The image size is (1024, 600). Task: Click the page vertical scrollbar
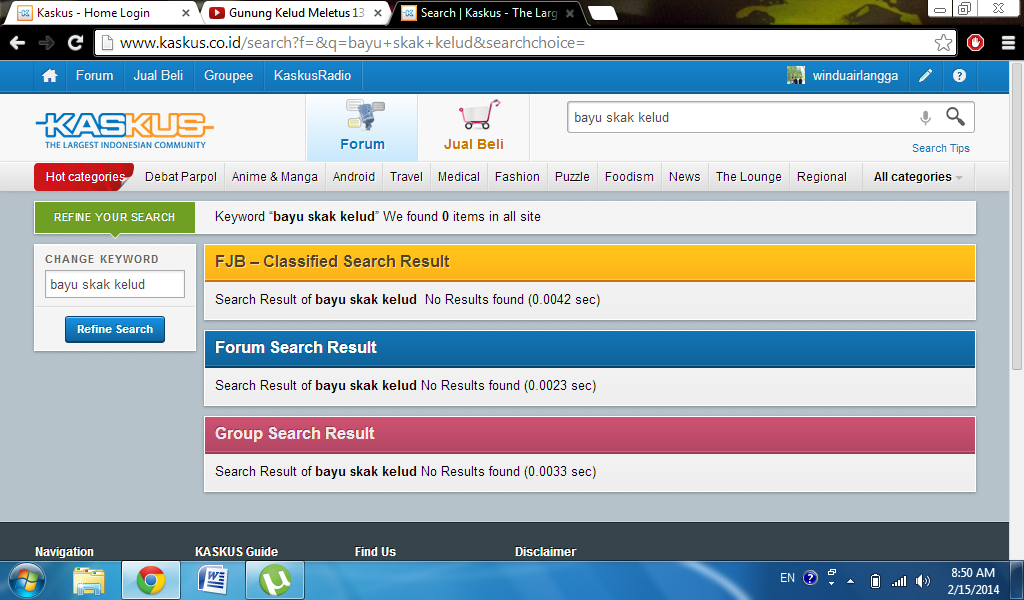coord(1017,215)
